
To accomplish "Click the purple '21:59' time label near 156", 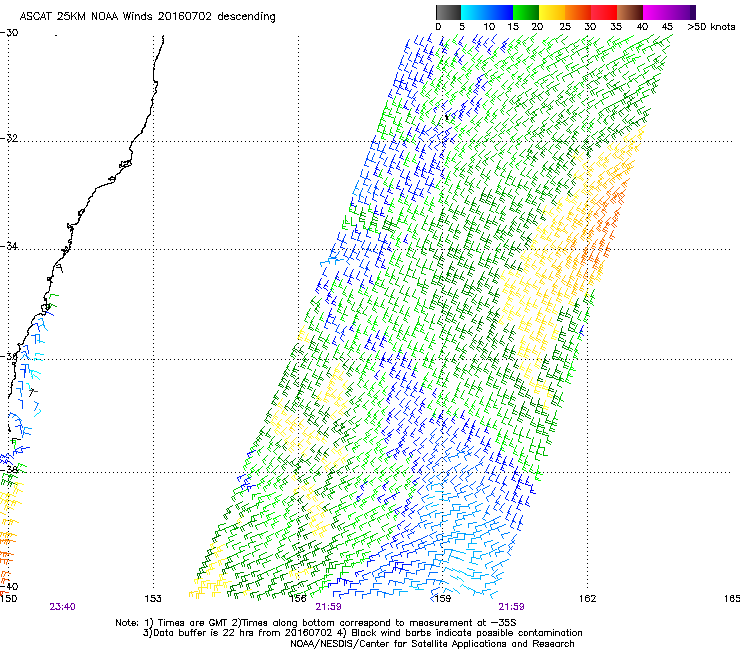I will pyautogui.click(x=328, y=607).
